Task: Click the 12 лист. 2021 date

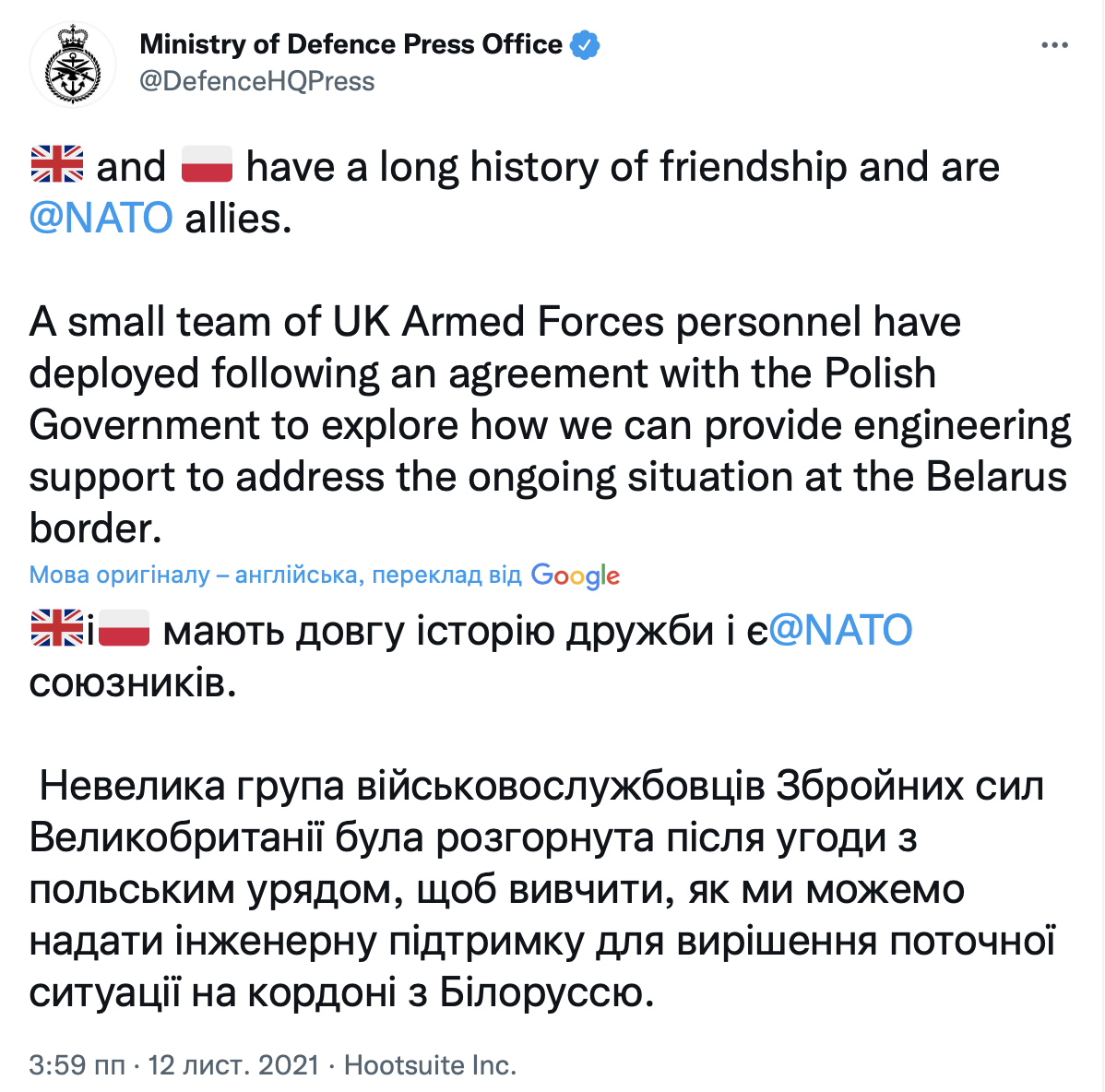Action: pyautogui.click(x=233, y=1065)
